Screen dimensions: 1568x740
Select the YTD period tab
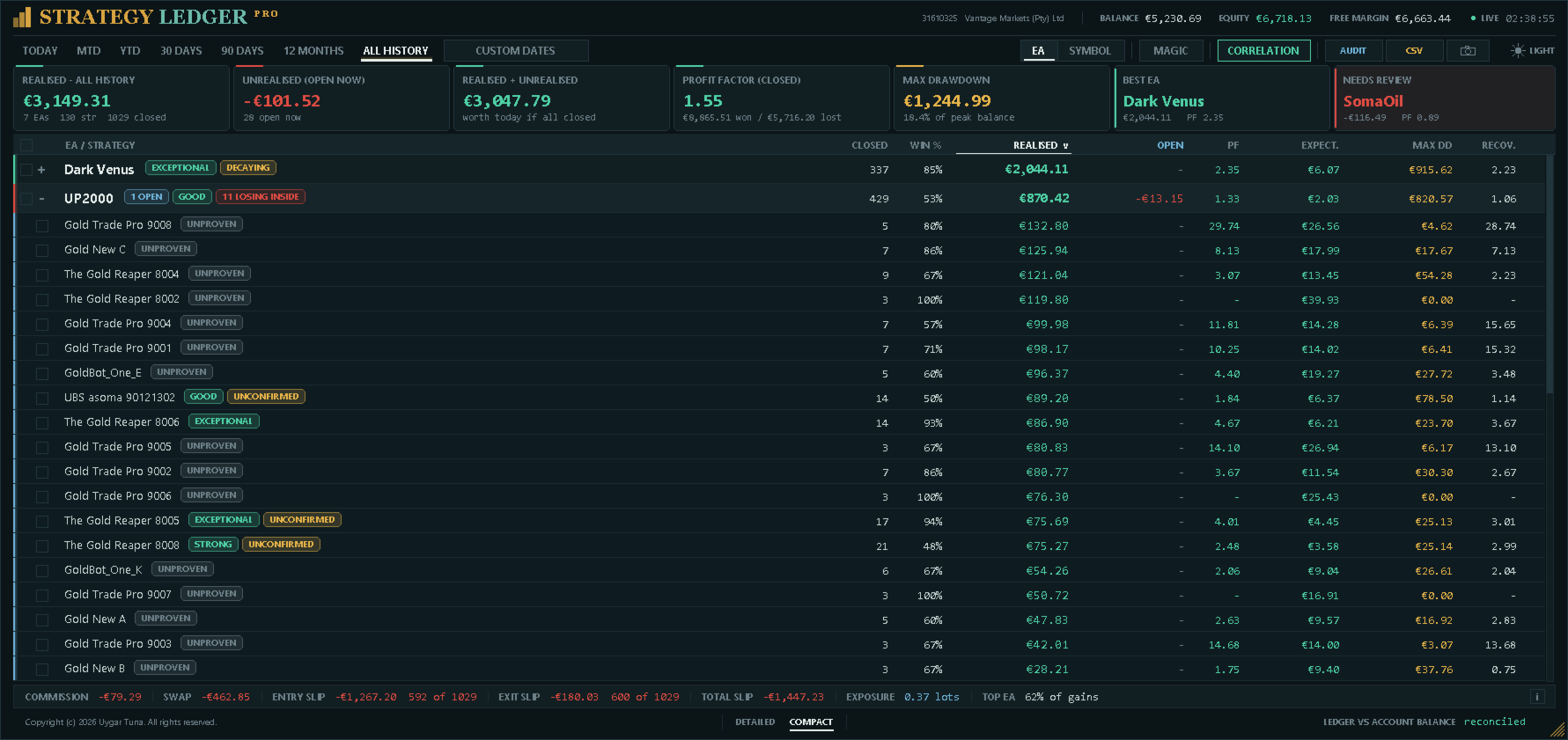[x=130, y=51]
